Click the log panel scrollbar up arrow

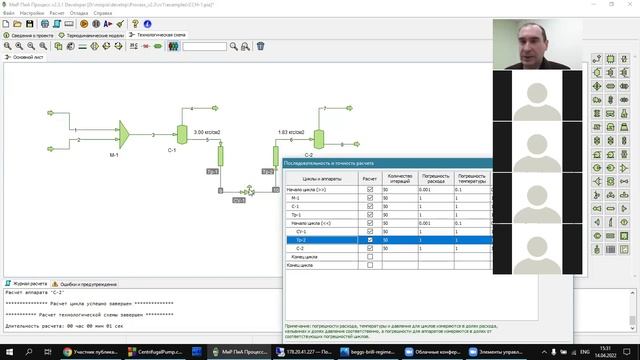tap(632, 293)
